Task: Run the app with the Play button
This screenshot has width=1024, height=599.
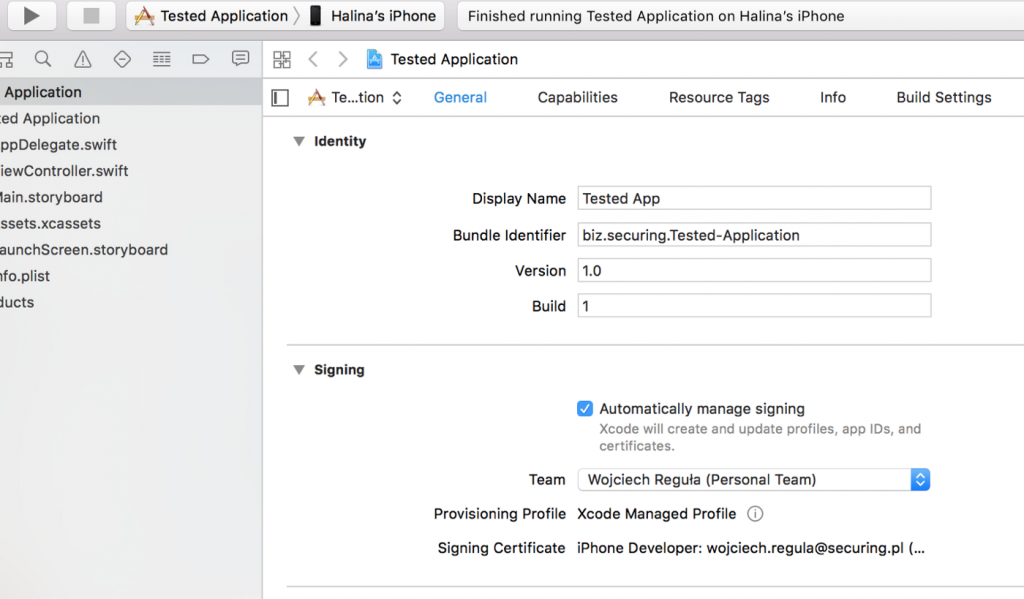Action: pos(31,15)
